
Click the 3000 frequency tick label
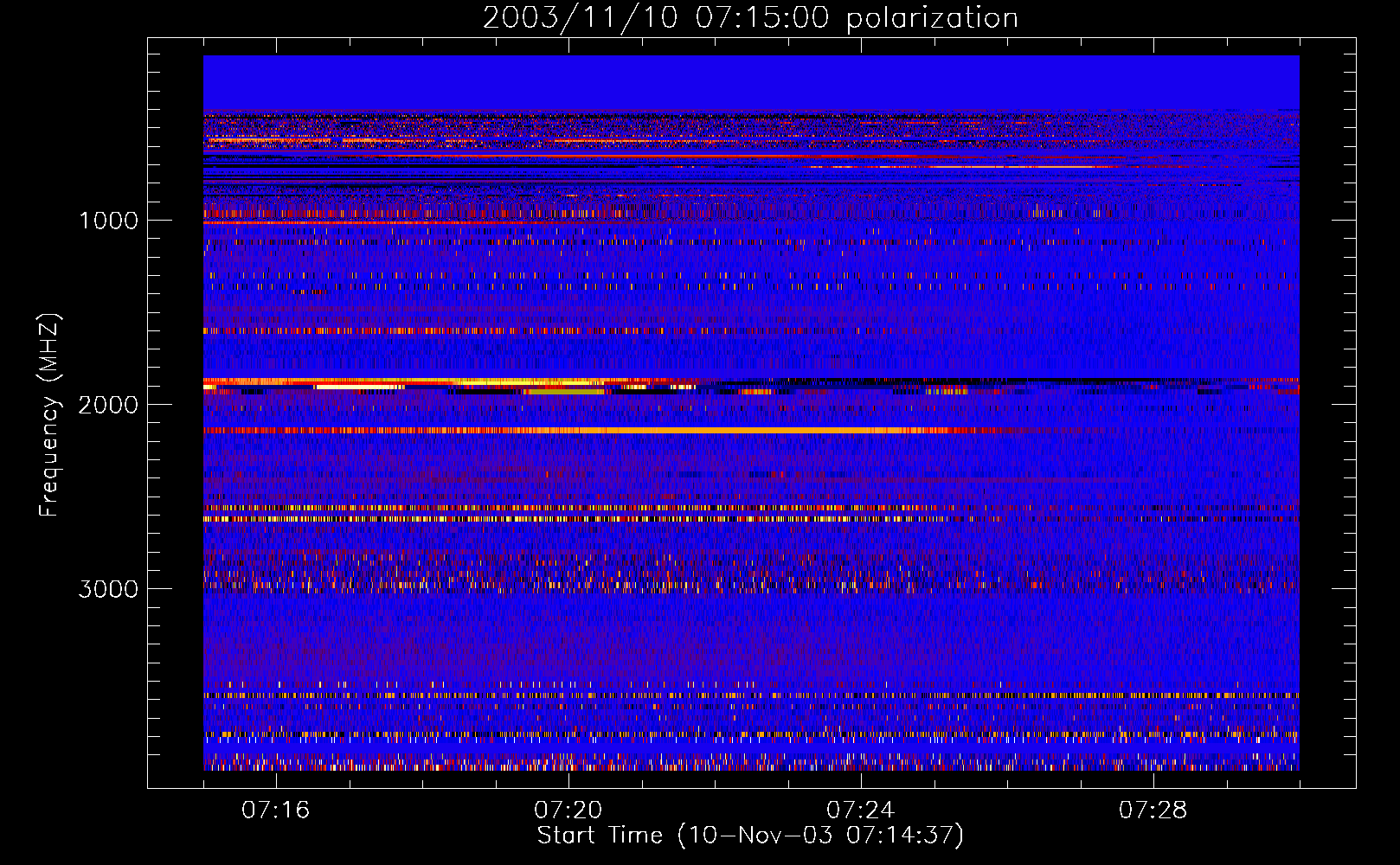pos(108,589)
